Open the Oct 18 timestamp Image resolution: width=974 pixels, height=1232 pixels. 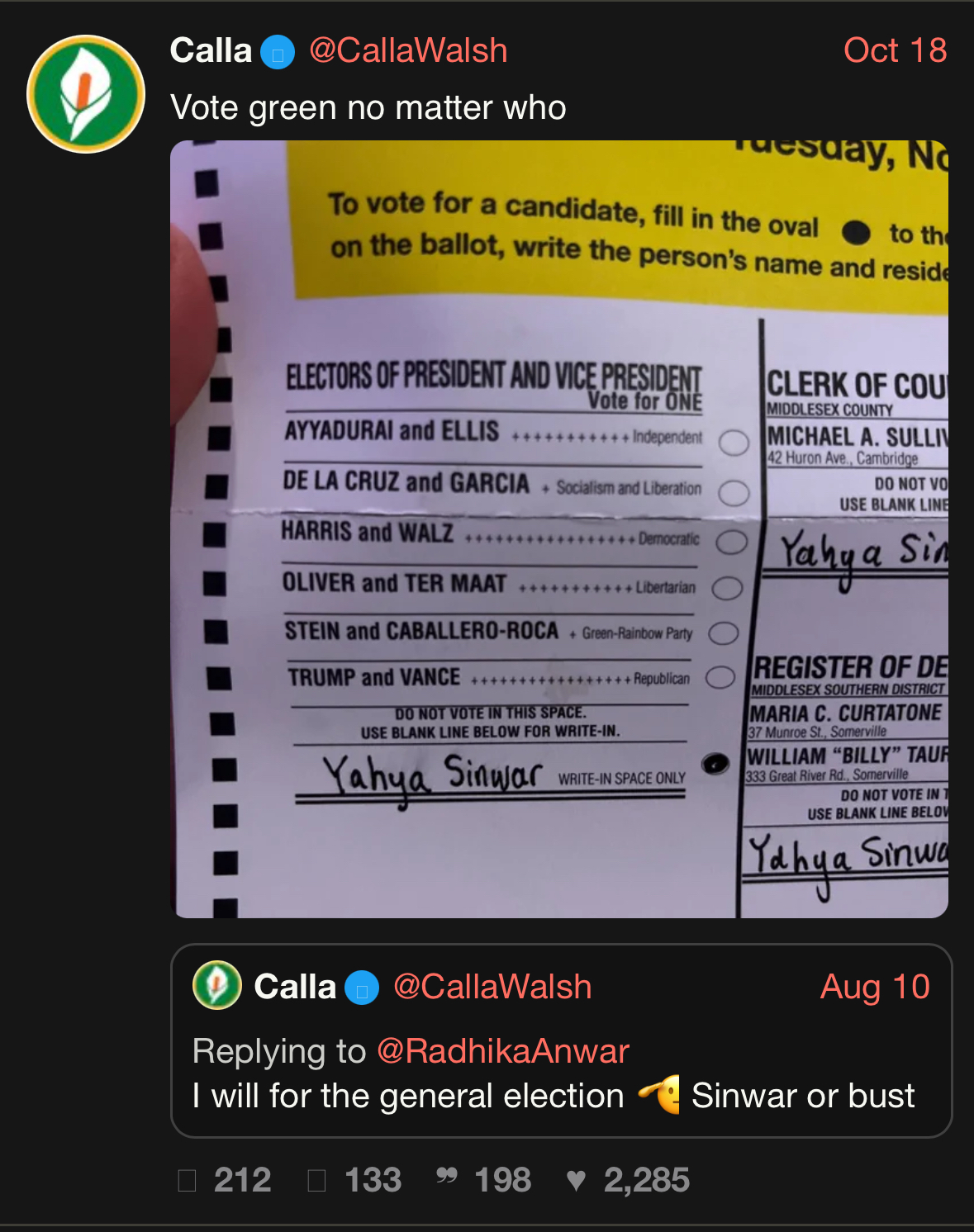point(896,50)
